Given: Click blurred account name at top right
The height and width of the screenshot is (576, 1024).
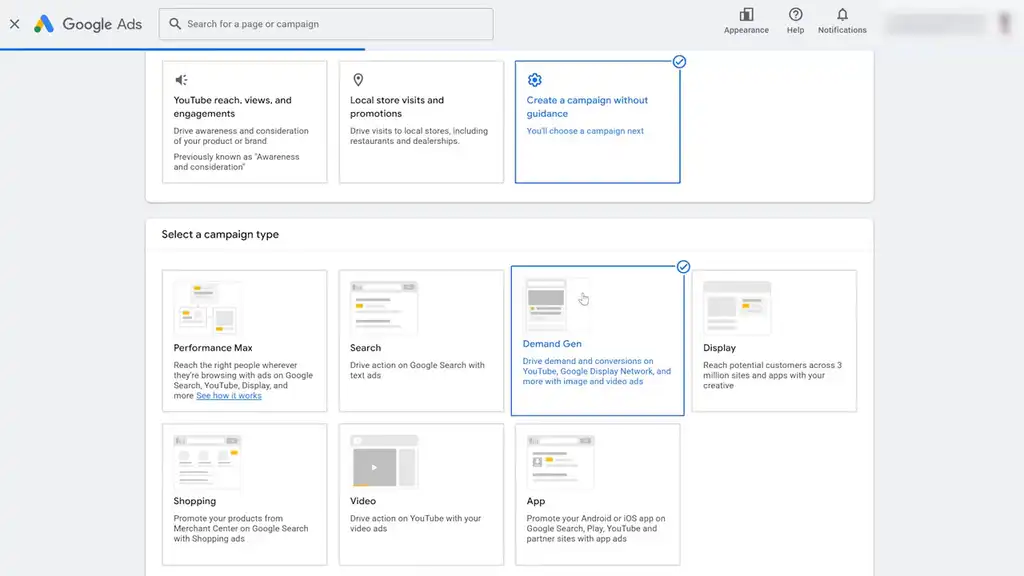Looking at the screenshot, I should (x=936, y=24).
